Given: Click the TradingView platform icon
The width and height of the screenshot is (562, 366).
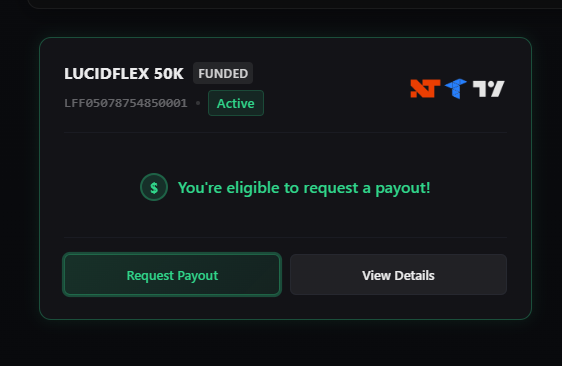Looking at the screenshot, I should (489, 89).
